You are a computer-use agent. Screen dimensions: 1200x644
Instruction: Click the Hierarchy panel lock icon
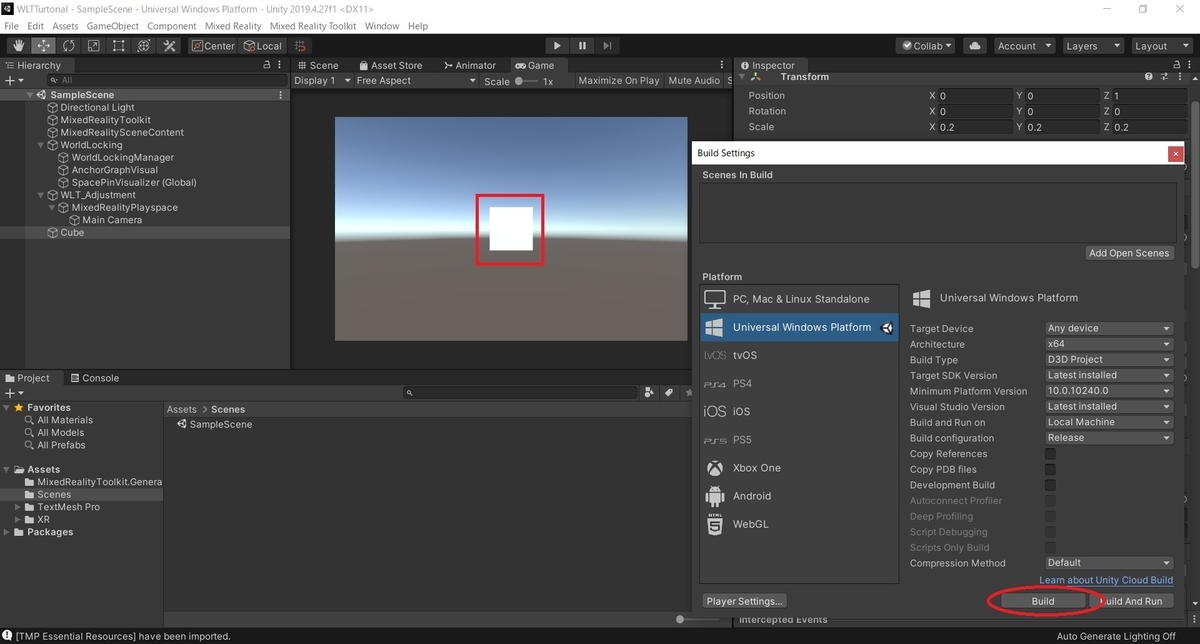(266, 65)
